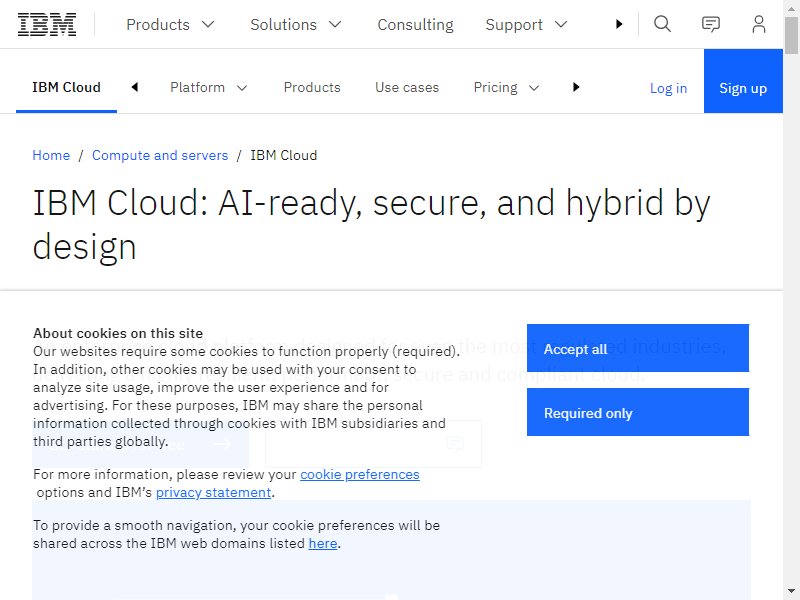The width and height of the screenshot is (800, 600).
Task: Open Products in IBM Cloud subnav
Action: click(x=312, y=87)
